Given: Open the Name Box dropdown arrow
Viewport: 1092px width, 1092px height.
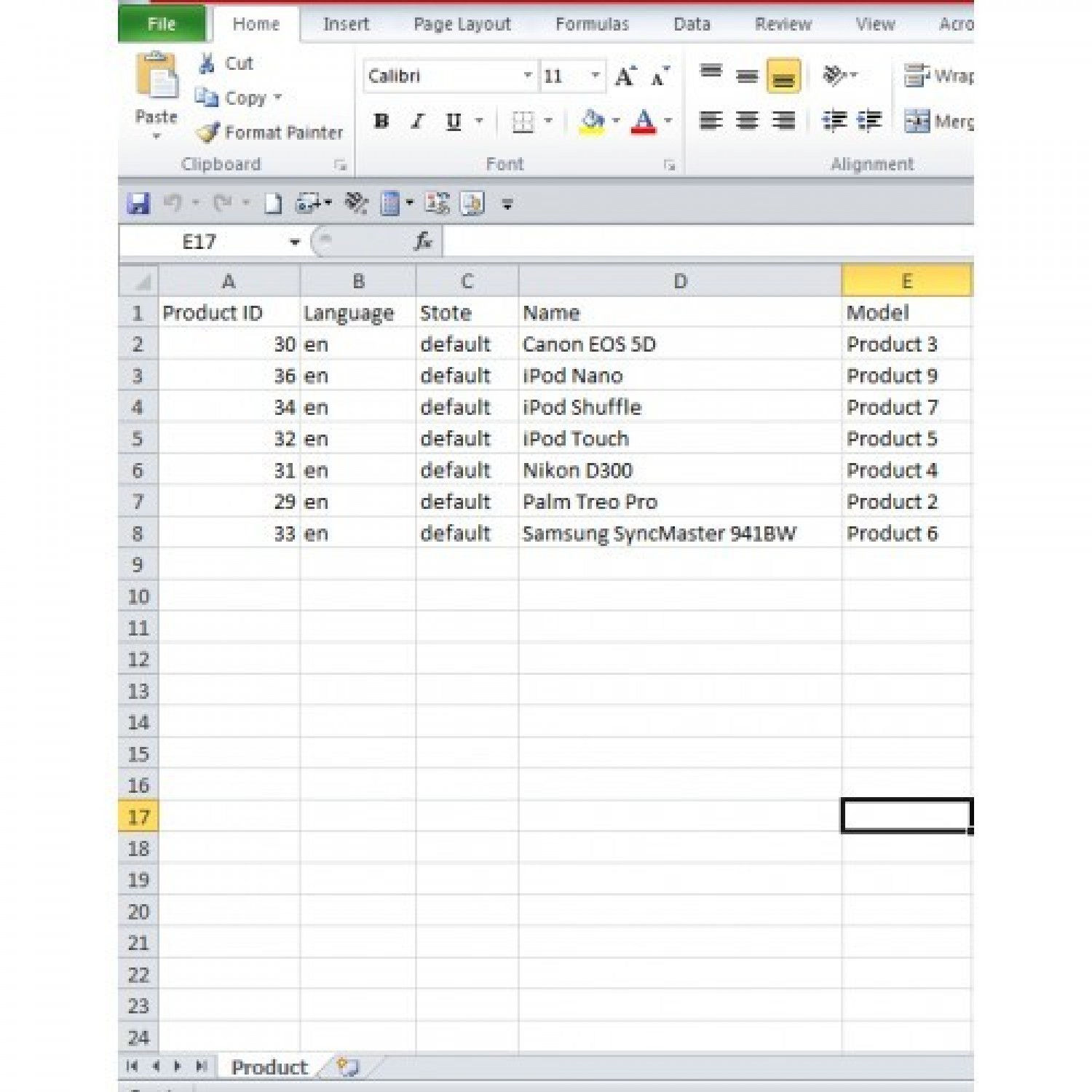Looking at the screenshot, I should (295, 242).
